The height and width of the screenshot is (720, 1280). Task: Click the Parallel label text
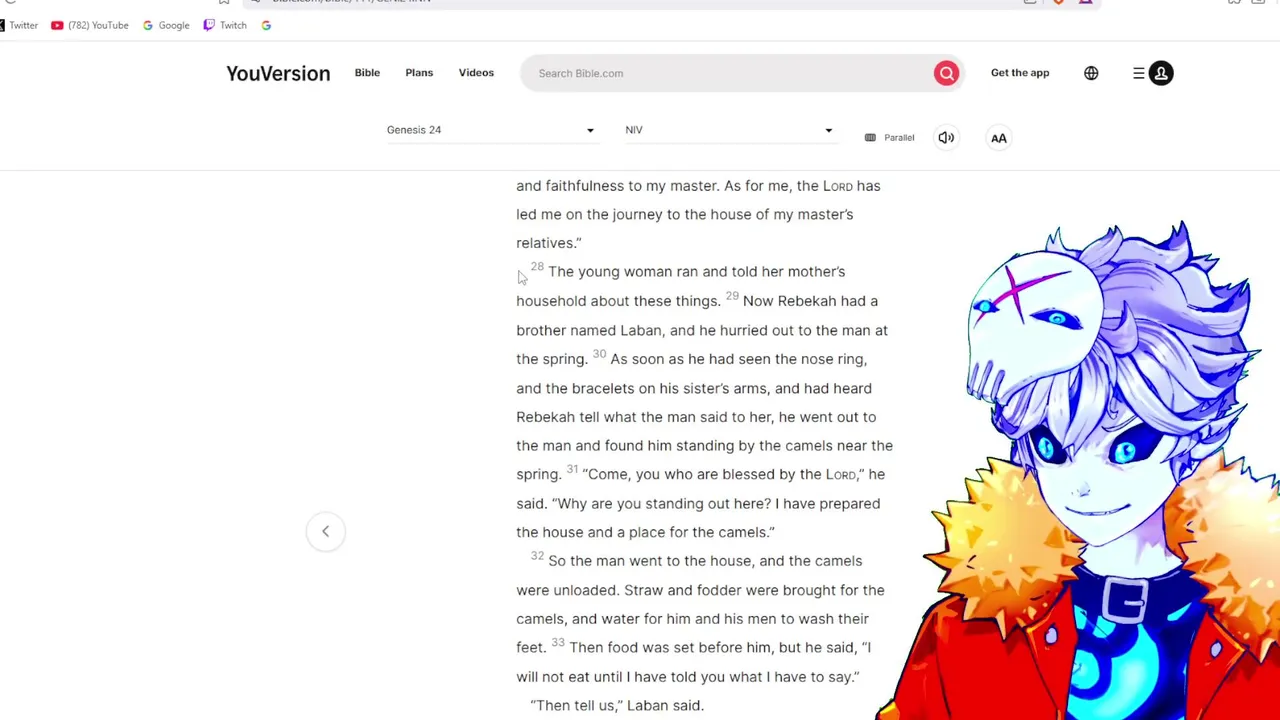pyautogui.click(x=899, y=138)
